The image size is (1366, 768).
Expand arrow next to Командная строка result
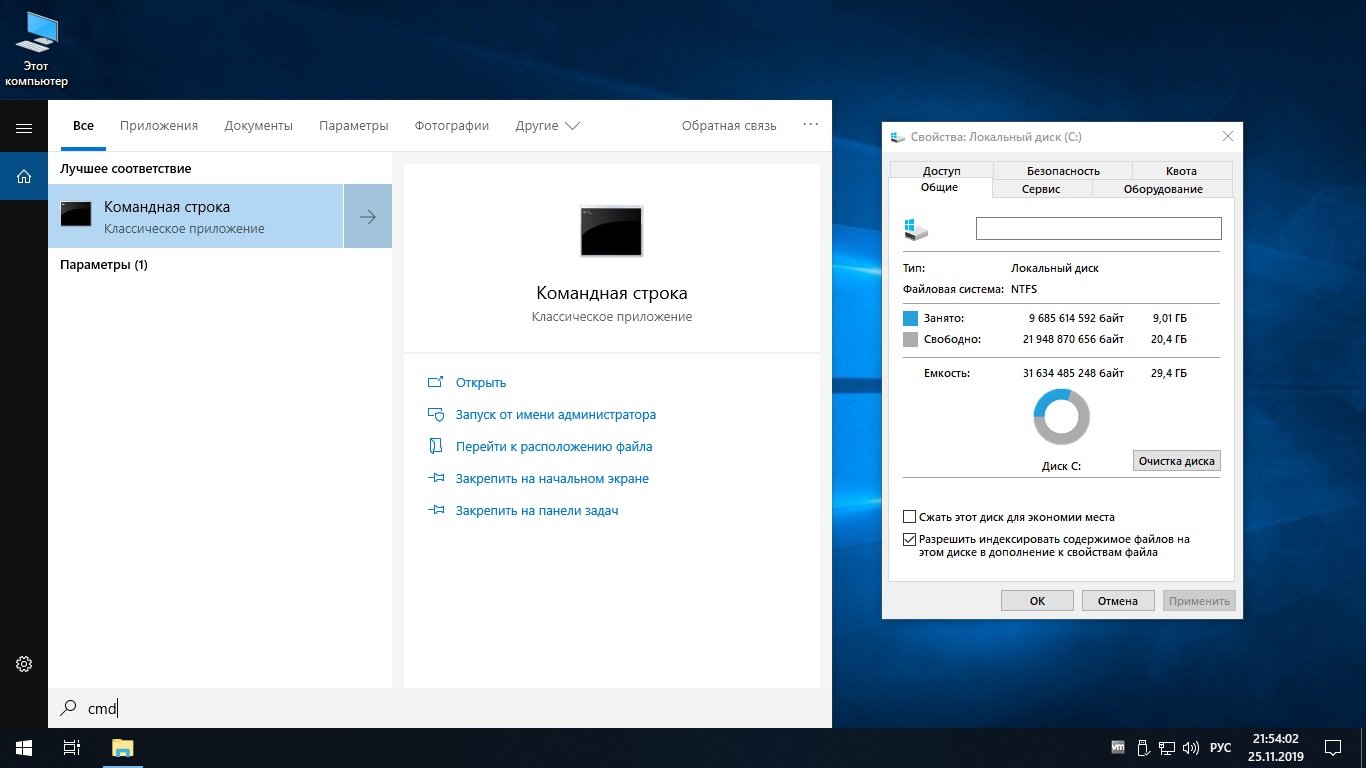[368, 216]
